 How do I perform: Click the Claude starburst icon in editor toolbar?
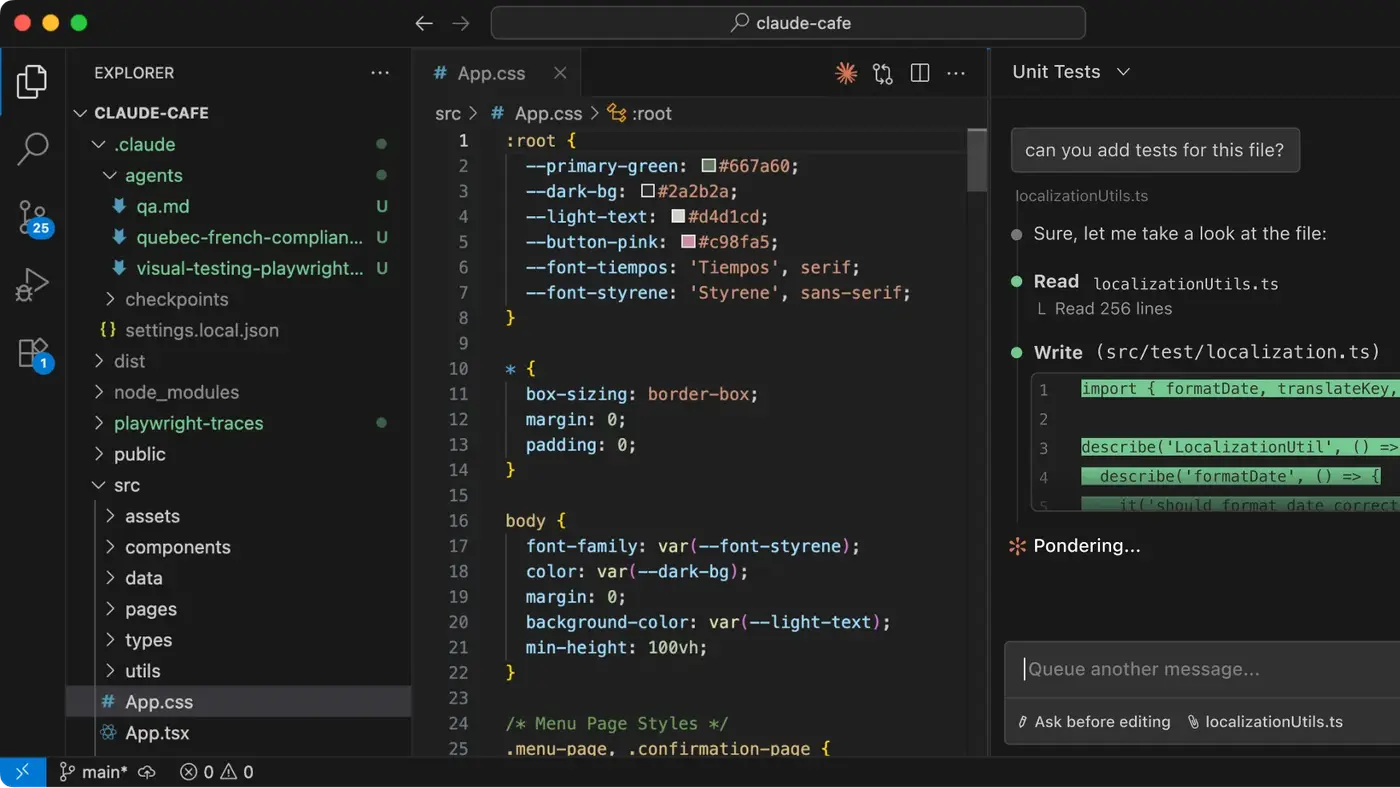(x=846, y=73)
